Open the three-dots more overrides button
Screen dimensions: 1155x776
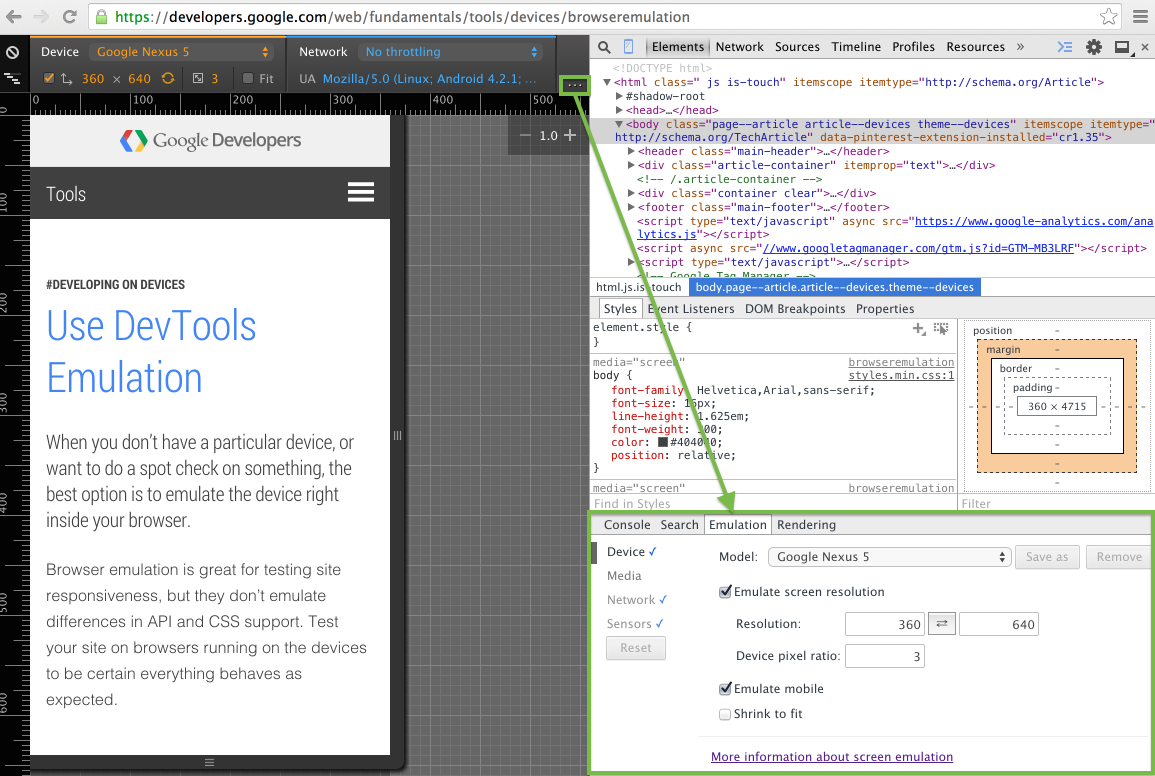pyautogui.click(x=575, y=85)
